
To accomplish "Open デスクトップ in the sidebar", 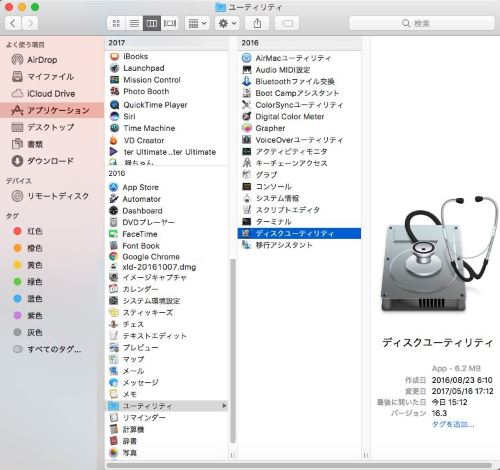I will (52, 127).
